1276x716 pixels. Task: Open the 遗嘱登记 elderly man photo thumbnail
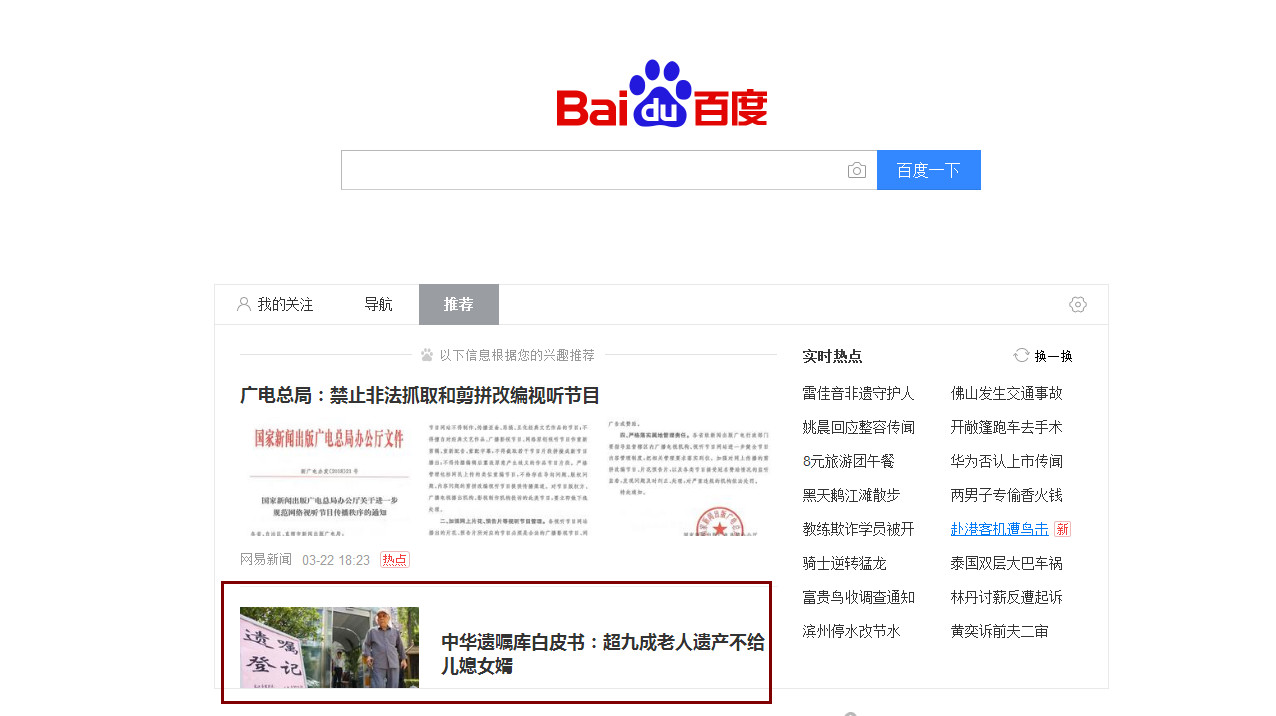click(329, 647)
